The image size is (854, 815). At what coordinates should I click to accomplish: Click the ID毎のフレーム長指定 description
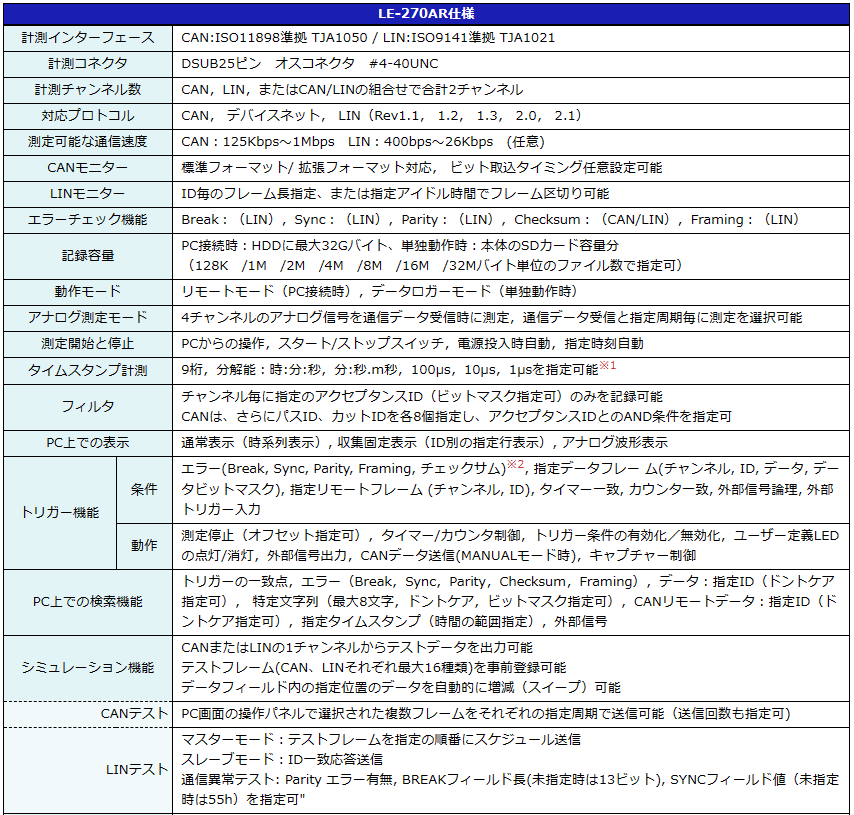click(x=395, y=193)
